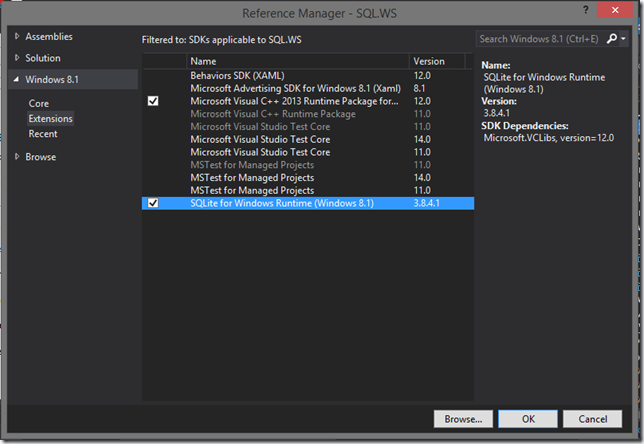
Task: Click the Cancel button
Action: [592, 419]
